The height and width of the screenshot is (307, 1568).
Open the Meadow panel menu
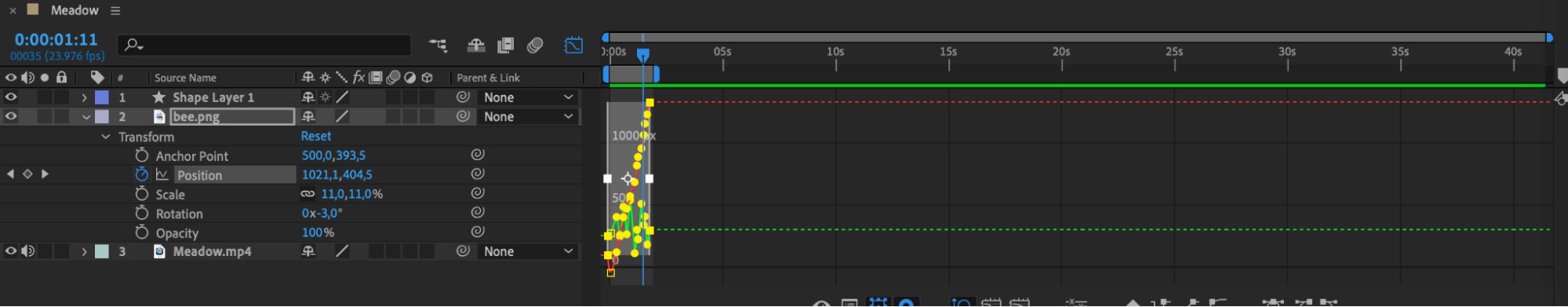(115, 11)
